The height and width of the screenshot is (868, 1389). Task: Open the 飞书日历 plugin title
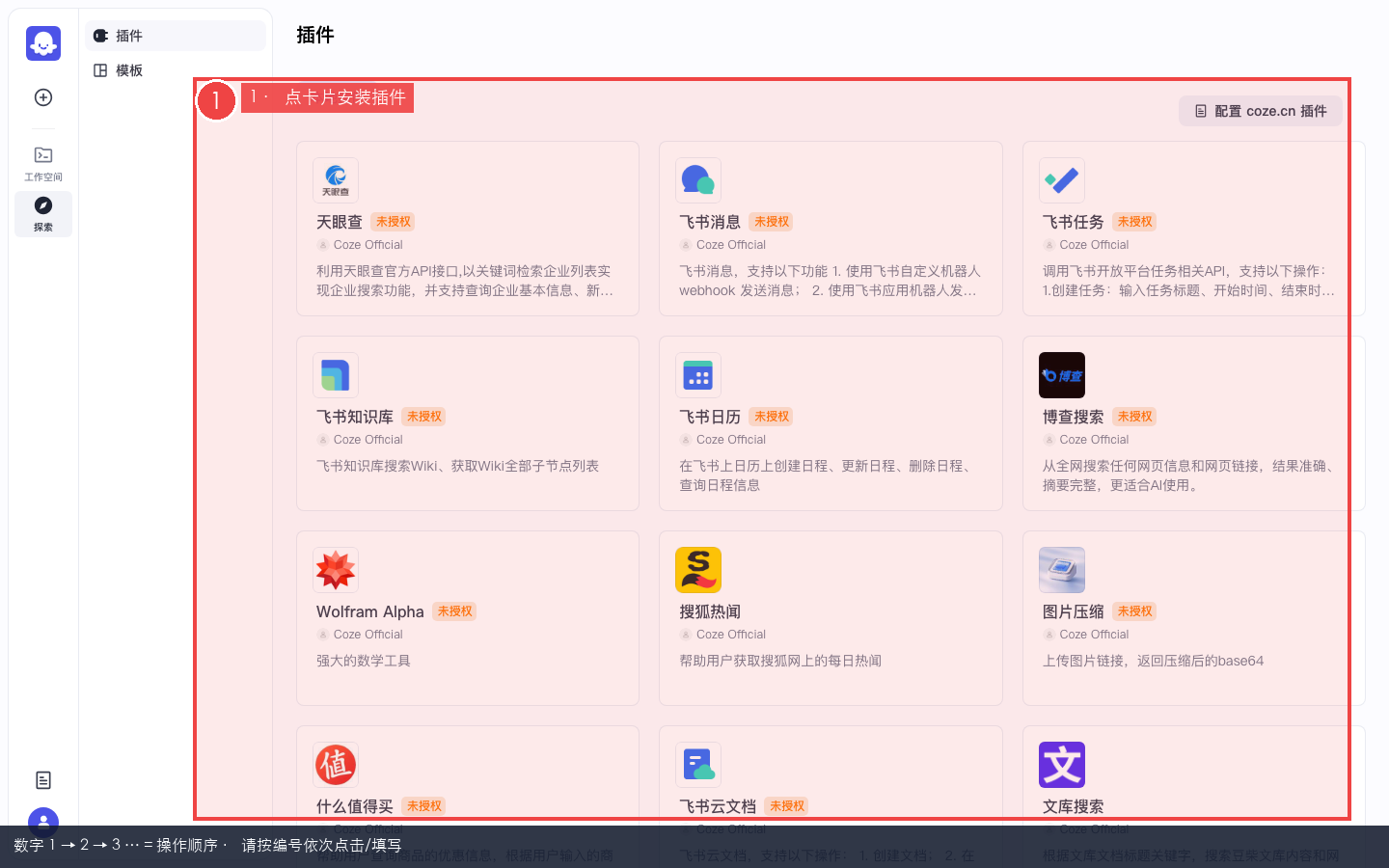(710, 417)
